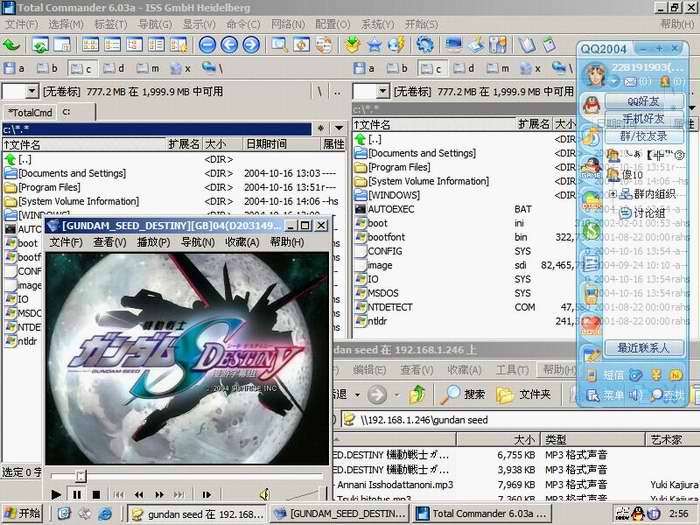The height and width of the screenshot is (525, 700).
Task: Click the media player volume slider
Action: [x=305, y=495]
